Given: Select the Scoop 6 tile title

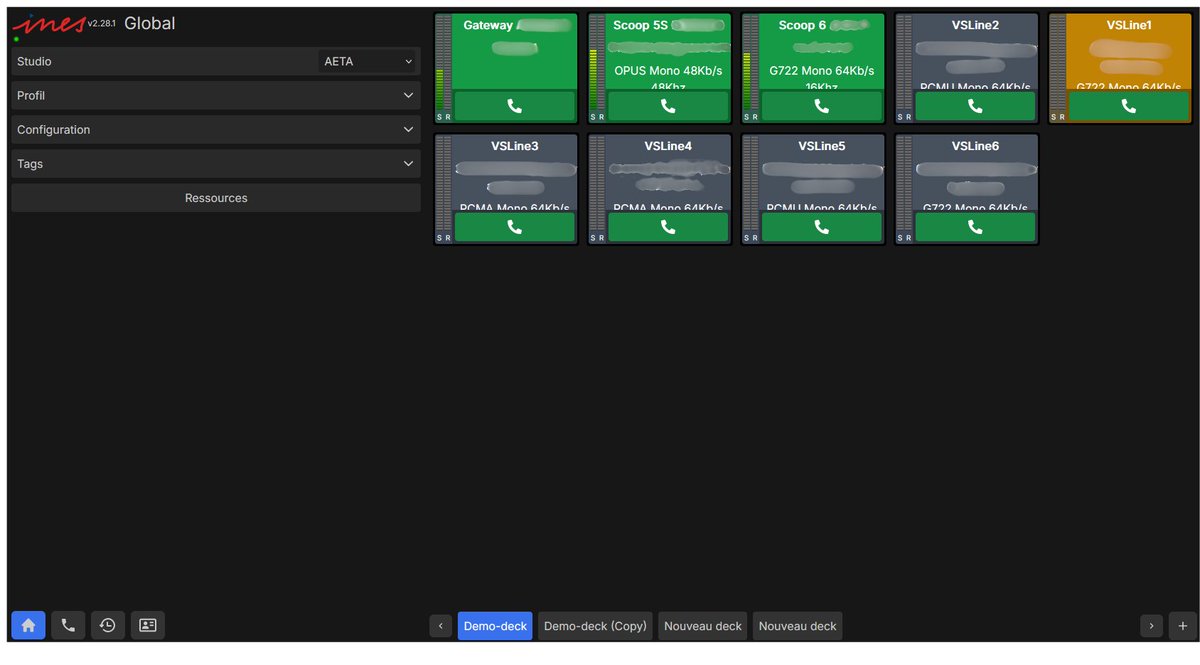Looking at the screenshot, I should coord(802,25).
